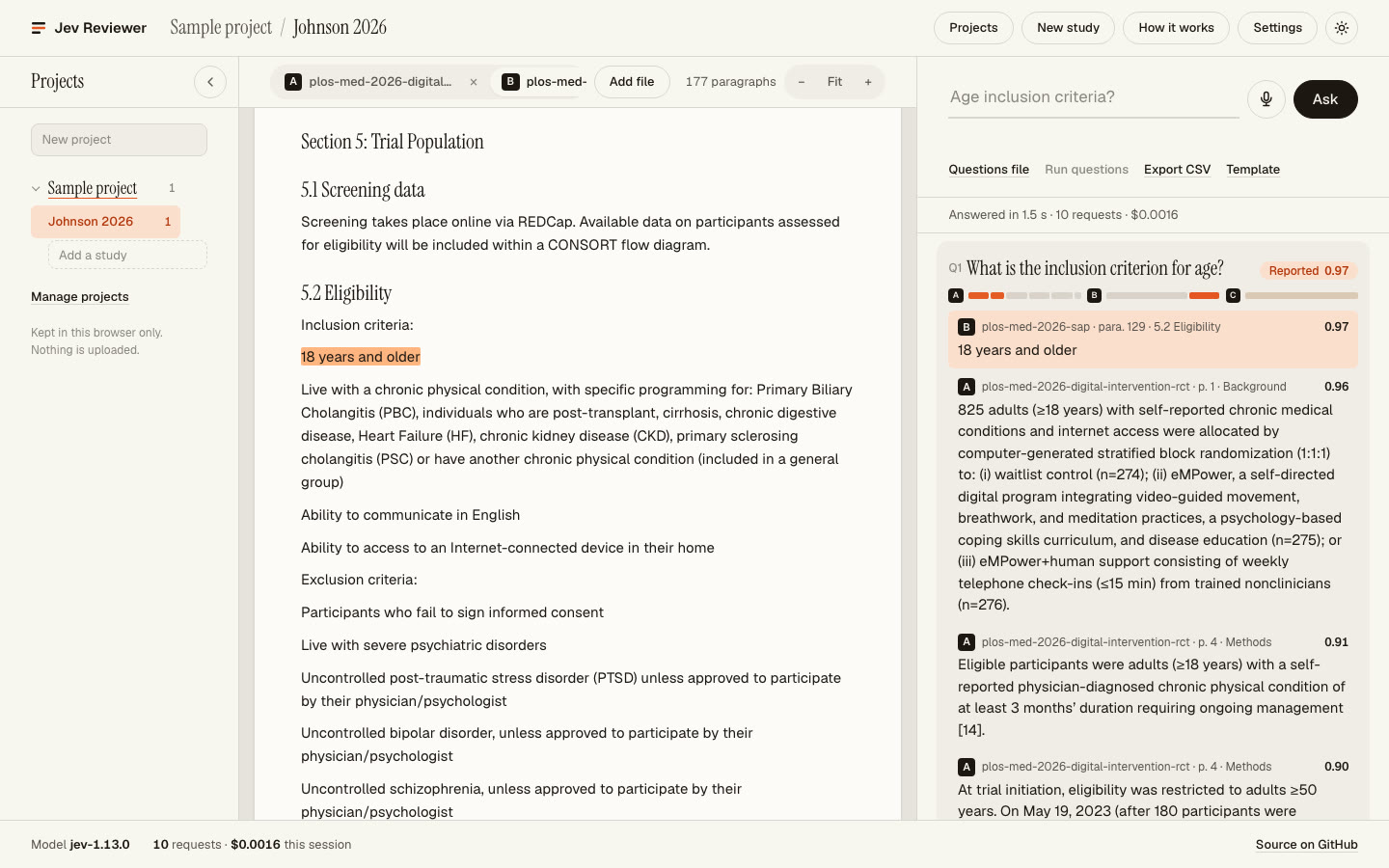This screenshot has width=1389, height=868.
Task: Open Source on GitHub link
Action: tap(1306, 845)
